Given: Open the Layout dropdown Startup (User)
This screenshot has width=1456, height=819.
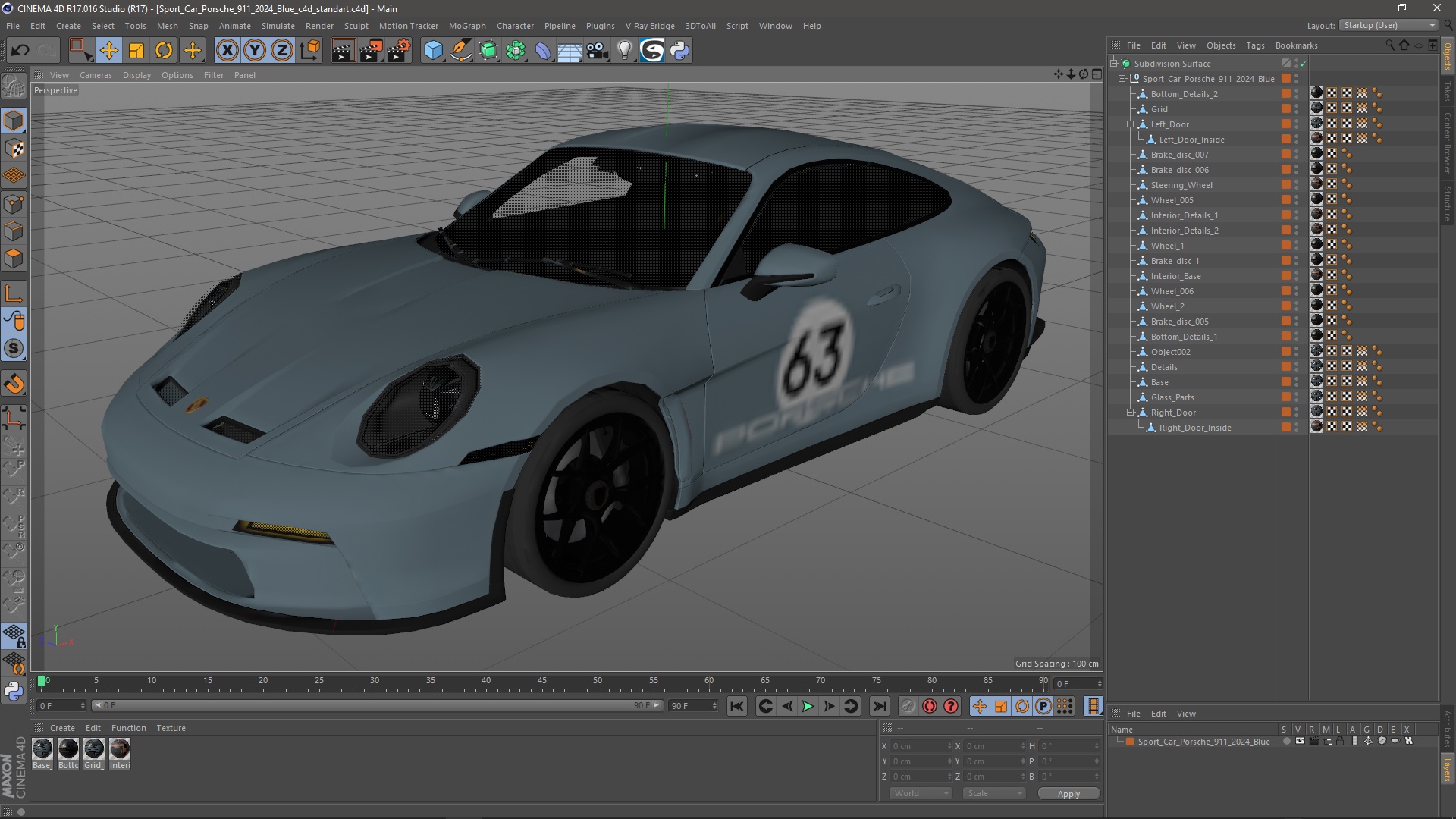Looking at the screenshot, I should [1389, 25].
